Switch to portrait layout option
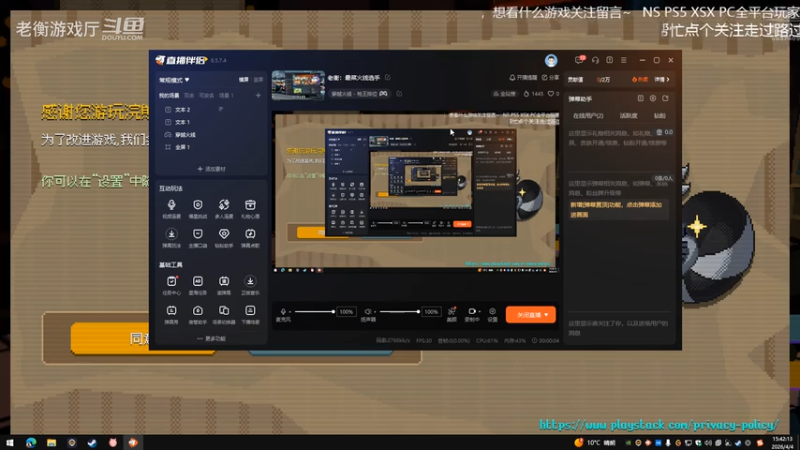This screenshot has height=450, width=800. pyautogui.click(x=258, y=80)
